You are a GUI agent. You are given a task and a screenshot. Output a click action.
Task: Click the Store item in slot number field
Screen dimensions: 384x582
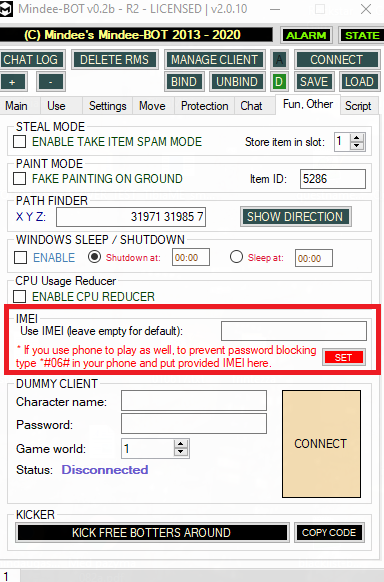pos(342,142)
